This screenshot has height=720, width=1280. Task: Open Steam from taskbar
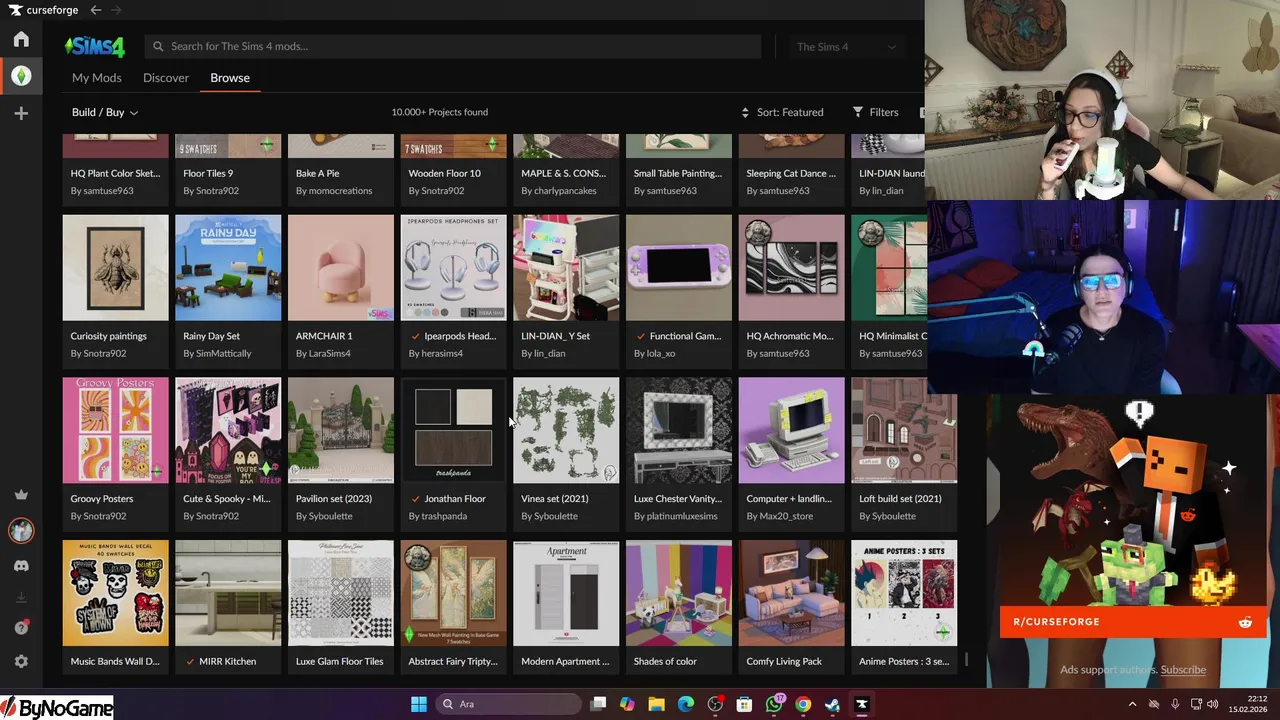tap(832, 704)
